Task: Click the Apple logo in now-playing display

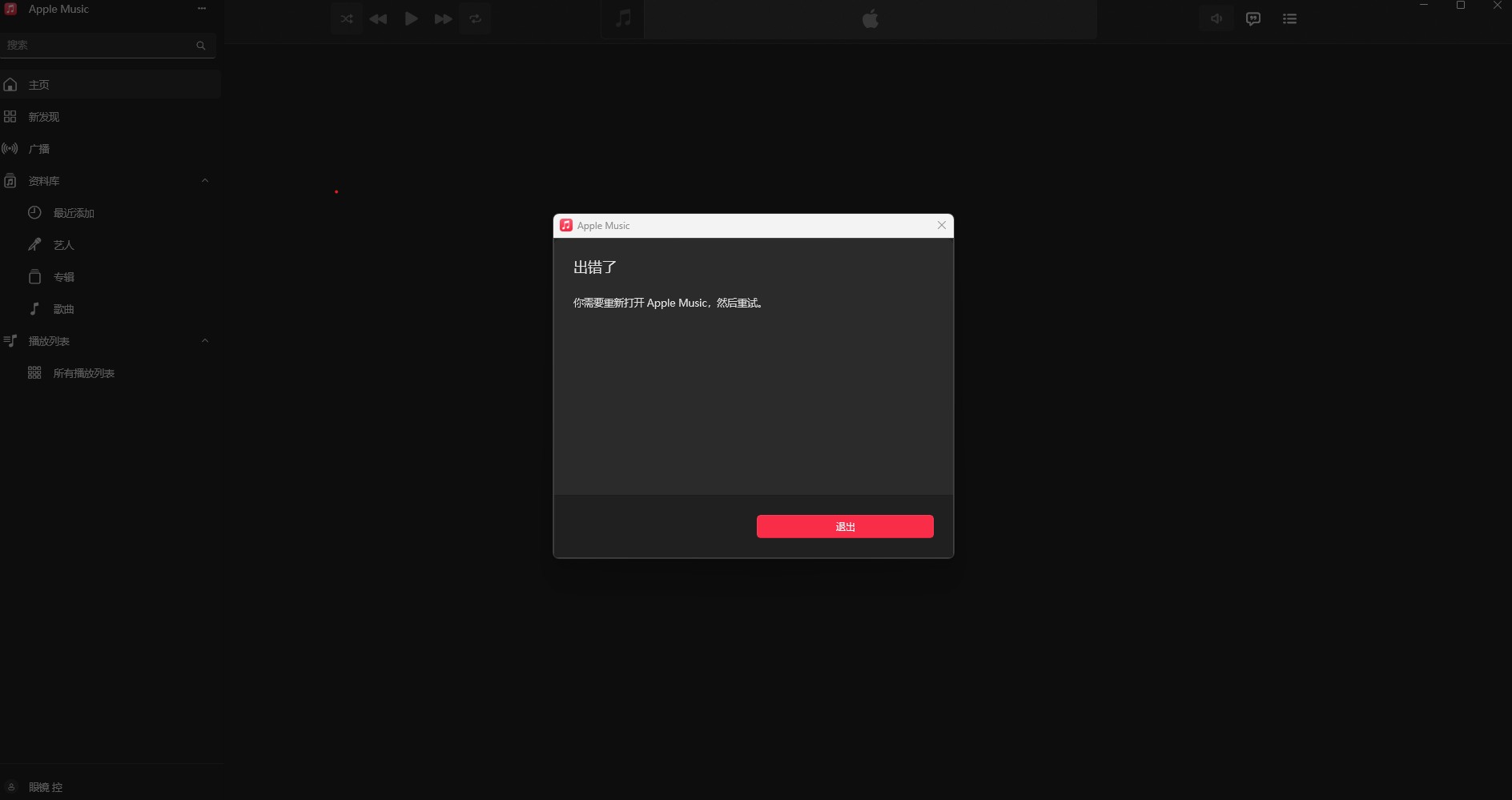Action: pyautogui.click(x=871, y=18)
